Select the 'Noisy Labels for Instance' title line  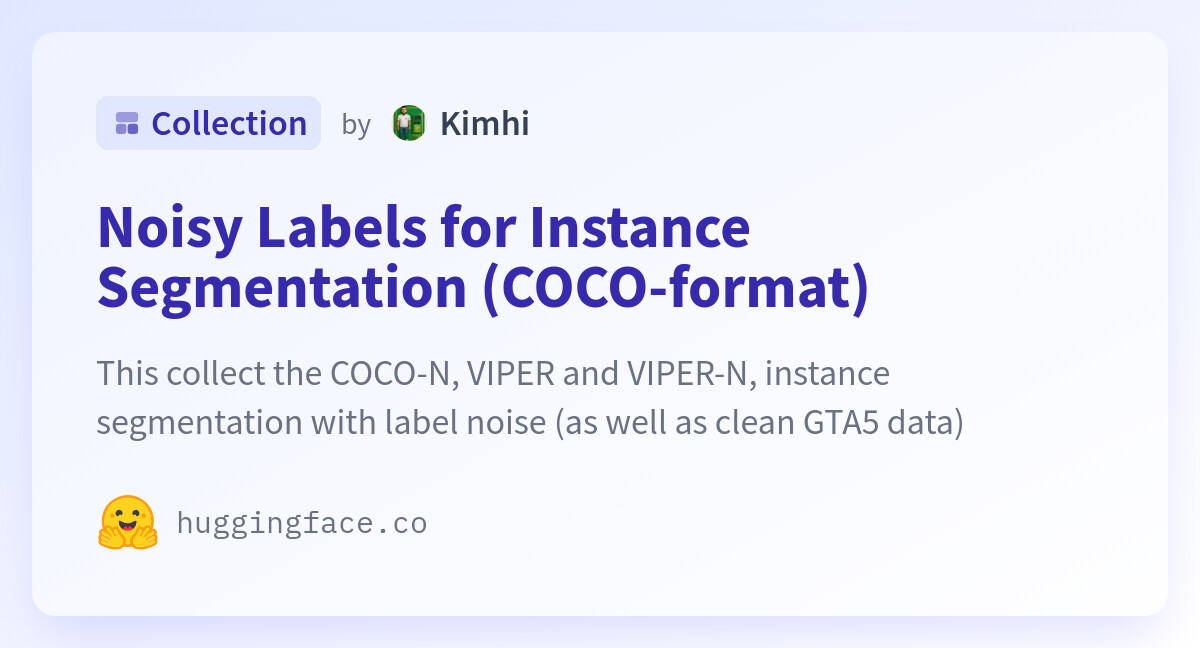(423, 227)
